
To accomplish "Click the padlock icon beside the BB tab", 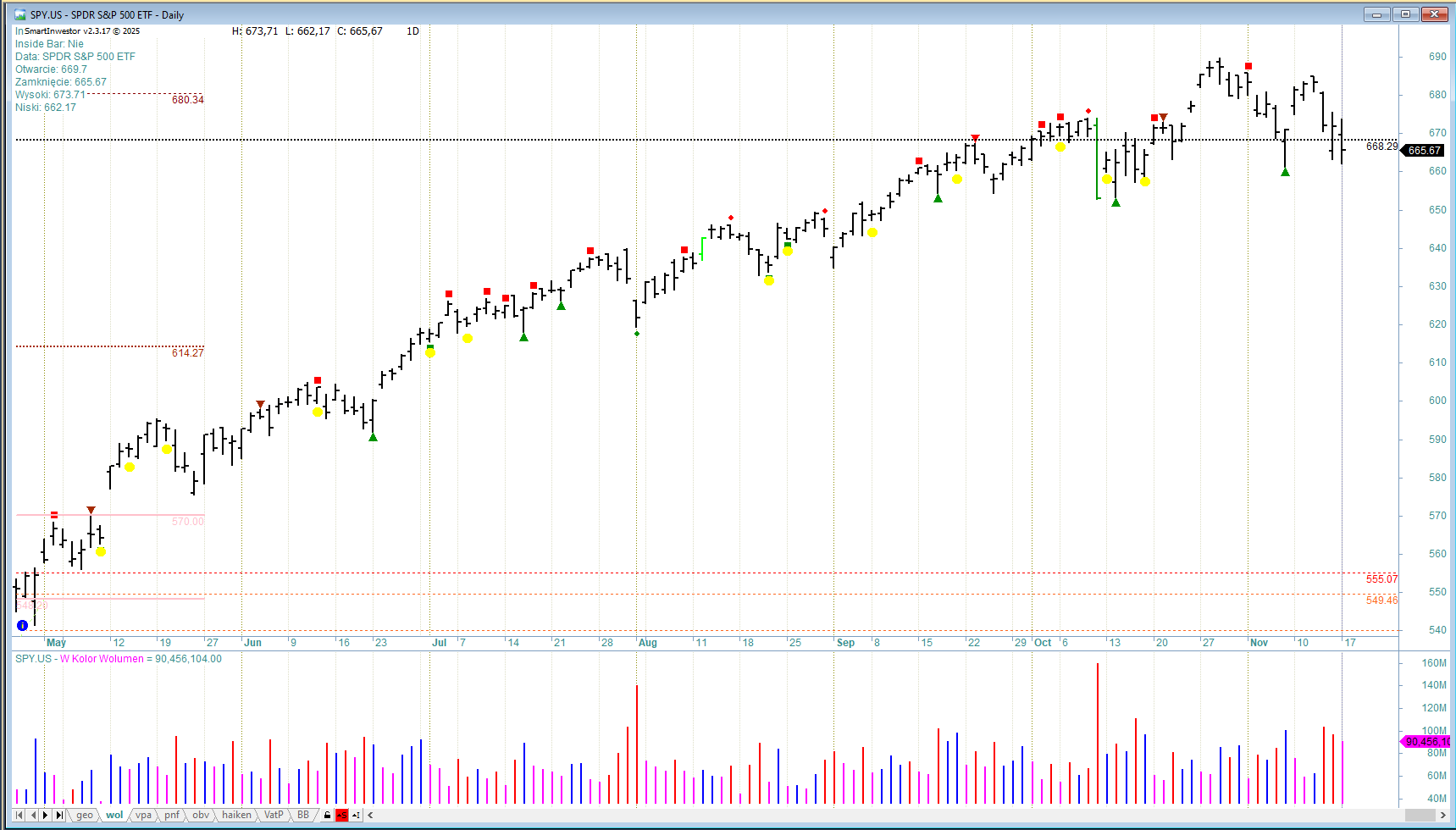I will pyautogui.click(x=328, y=816).
